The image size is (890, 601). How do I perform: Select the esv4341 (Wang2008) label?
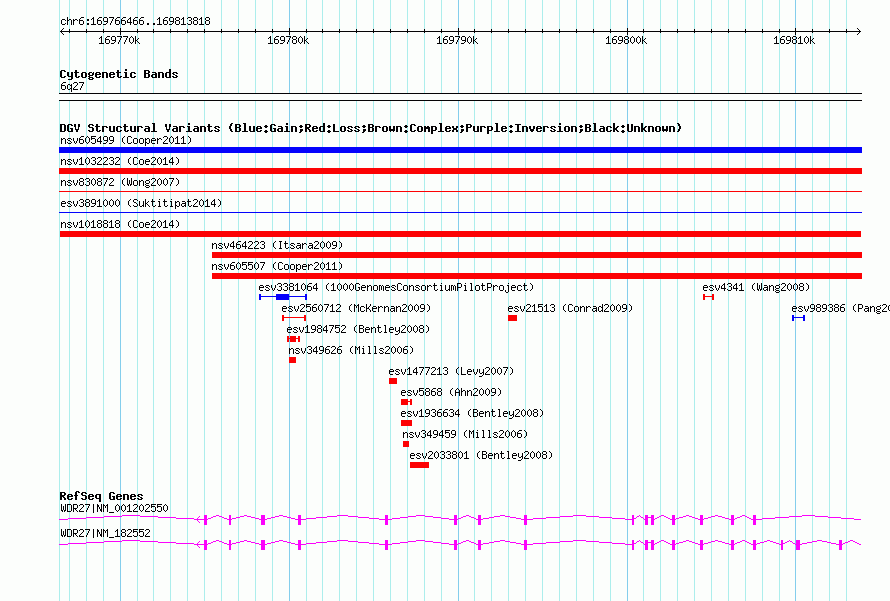click(x=756, y=287)
